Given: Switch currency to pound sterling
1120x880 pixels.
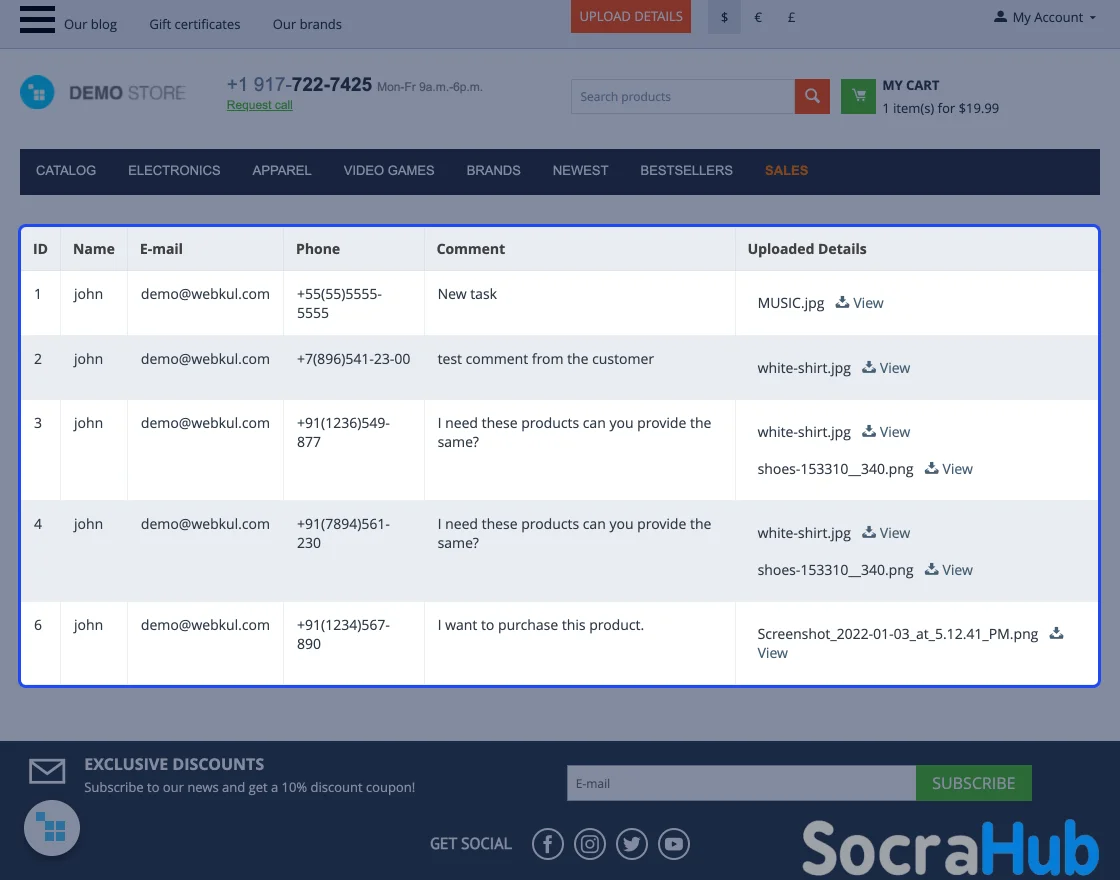Looking at the screenshot, I should tap(791, 17).
